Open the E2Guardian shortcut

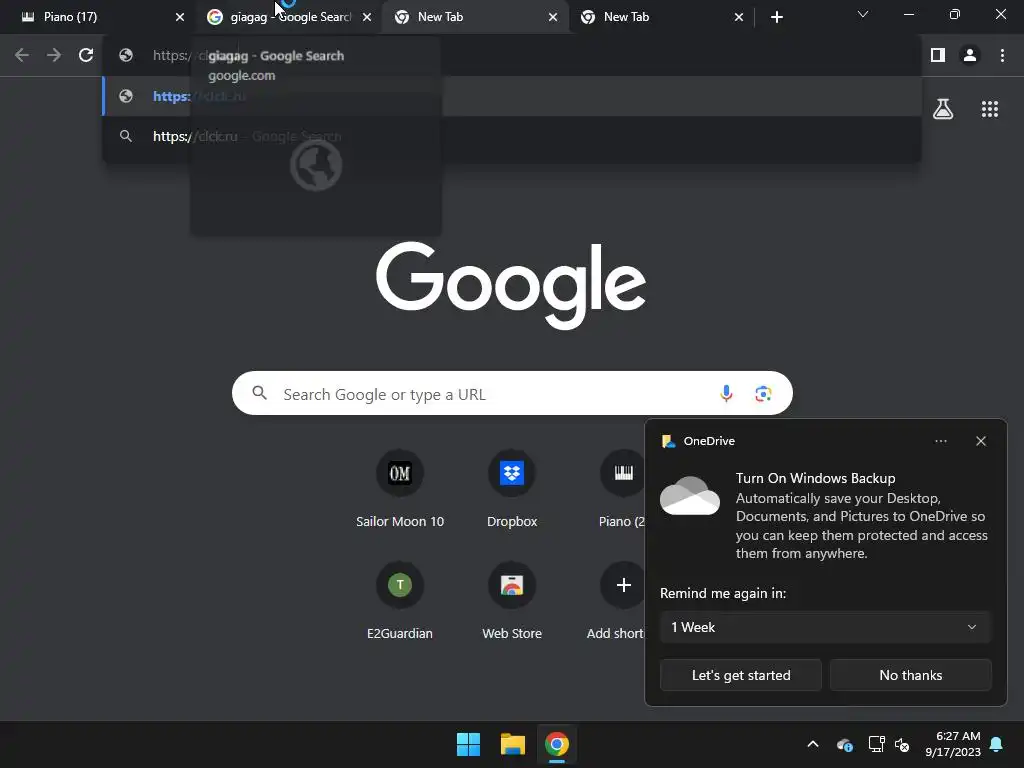pyautogui.click(x=400, y=600)
